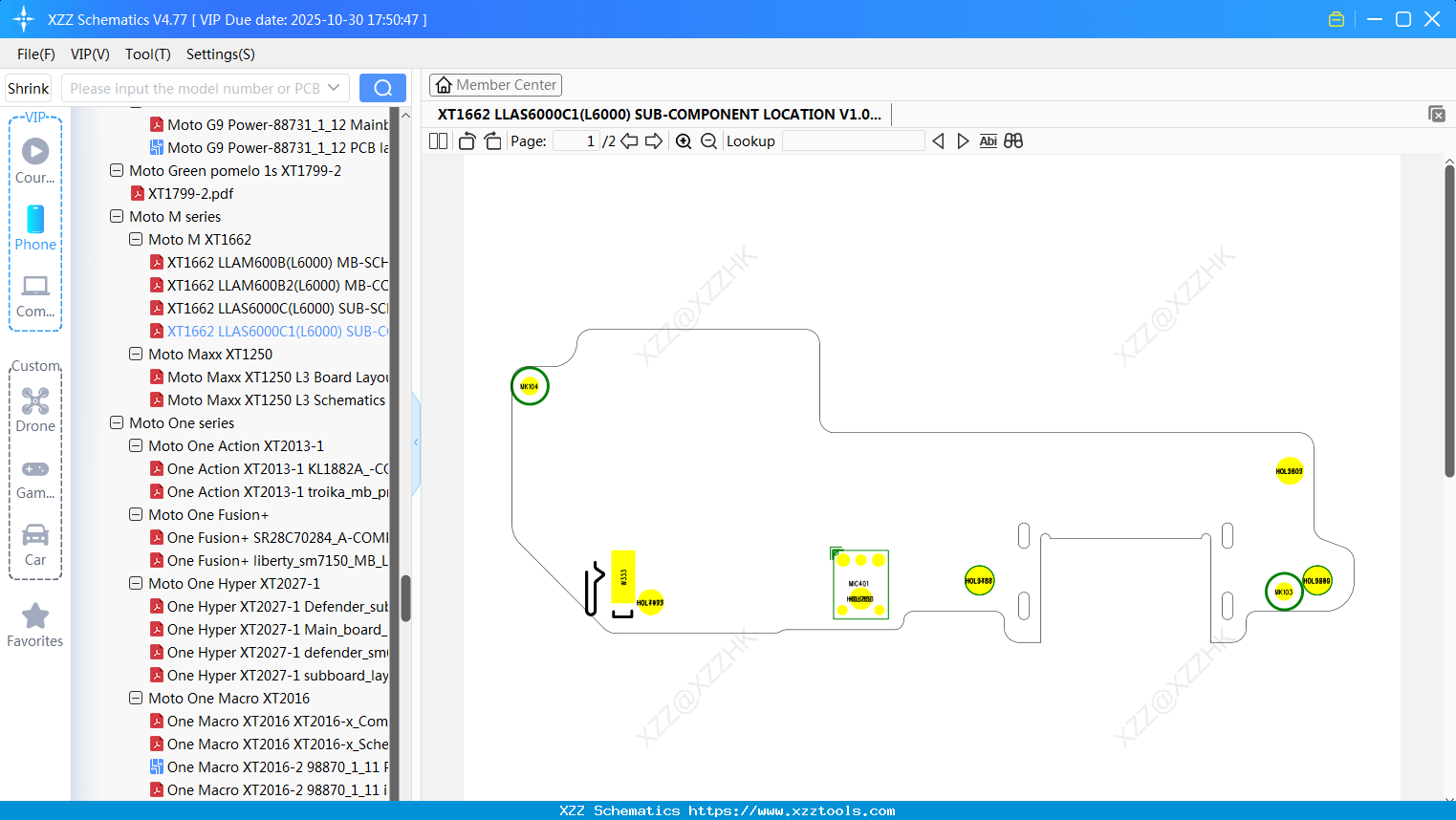Screen dimensions: 1456x820
Task: Open One Hyper XT2027-1 subboard layout
Action: (269, 675)
